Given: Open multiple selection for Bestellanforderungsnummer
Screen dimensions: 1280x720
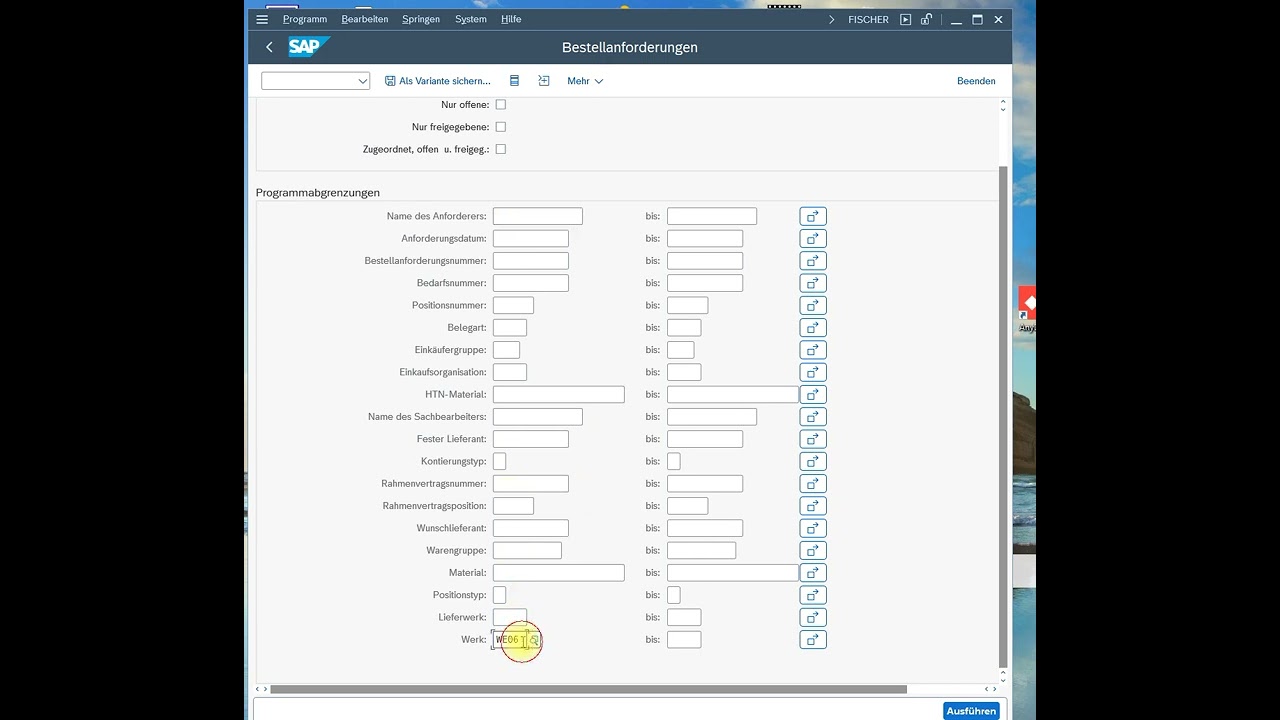Looking at the screenshot, I should (x=813, y=261).
